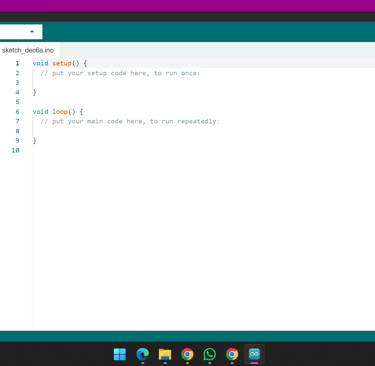
Task: Open File Explorer from the taskbar
Action: [x=165, y=354]
